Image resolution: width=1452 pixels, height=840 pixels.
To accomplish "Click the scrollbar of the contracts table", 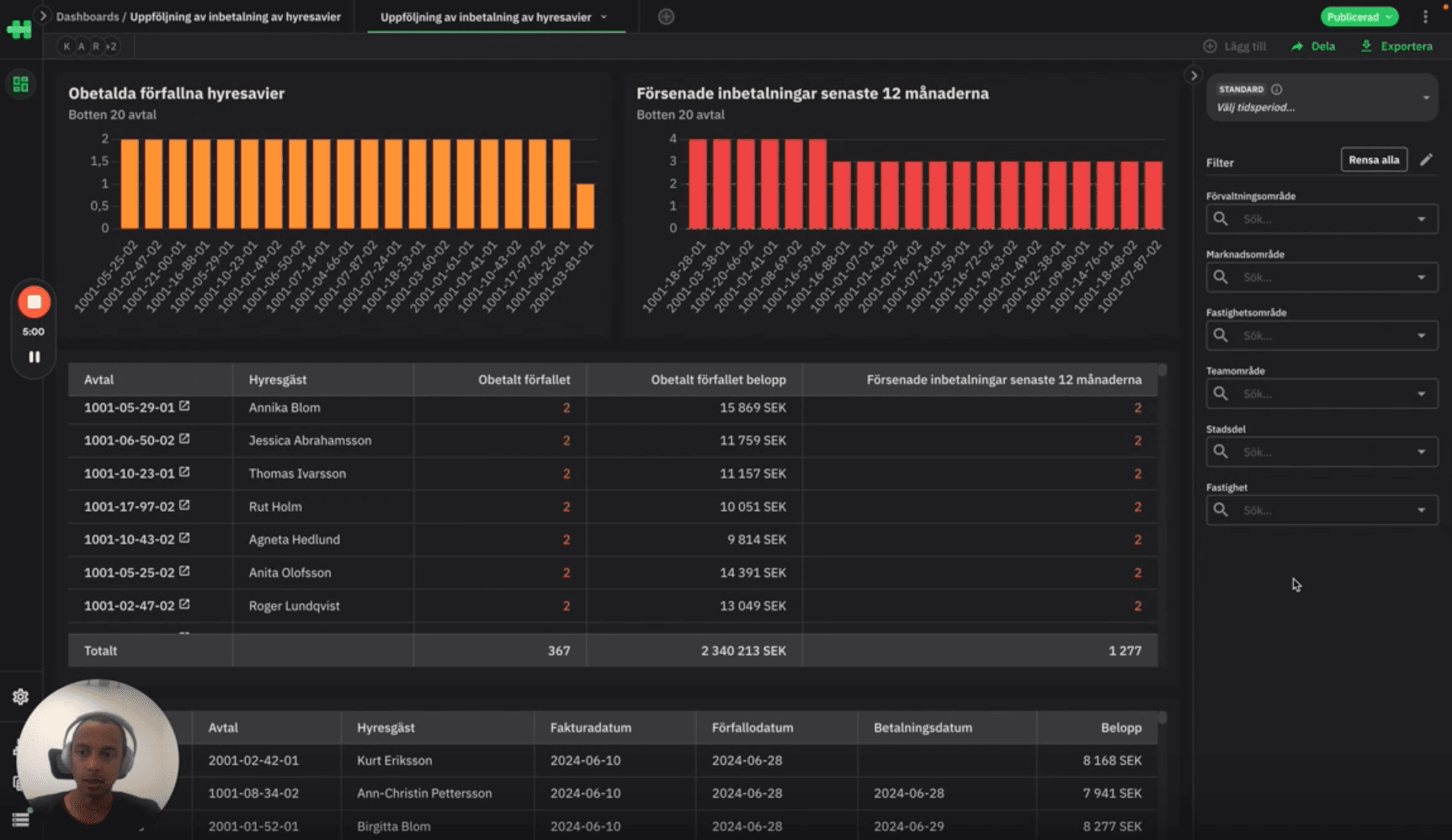I will [x=1162, y=369].
